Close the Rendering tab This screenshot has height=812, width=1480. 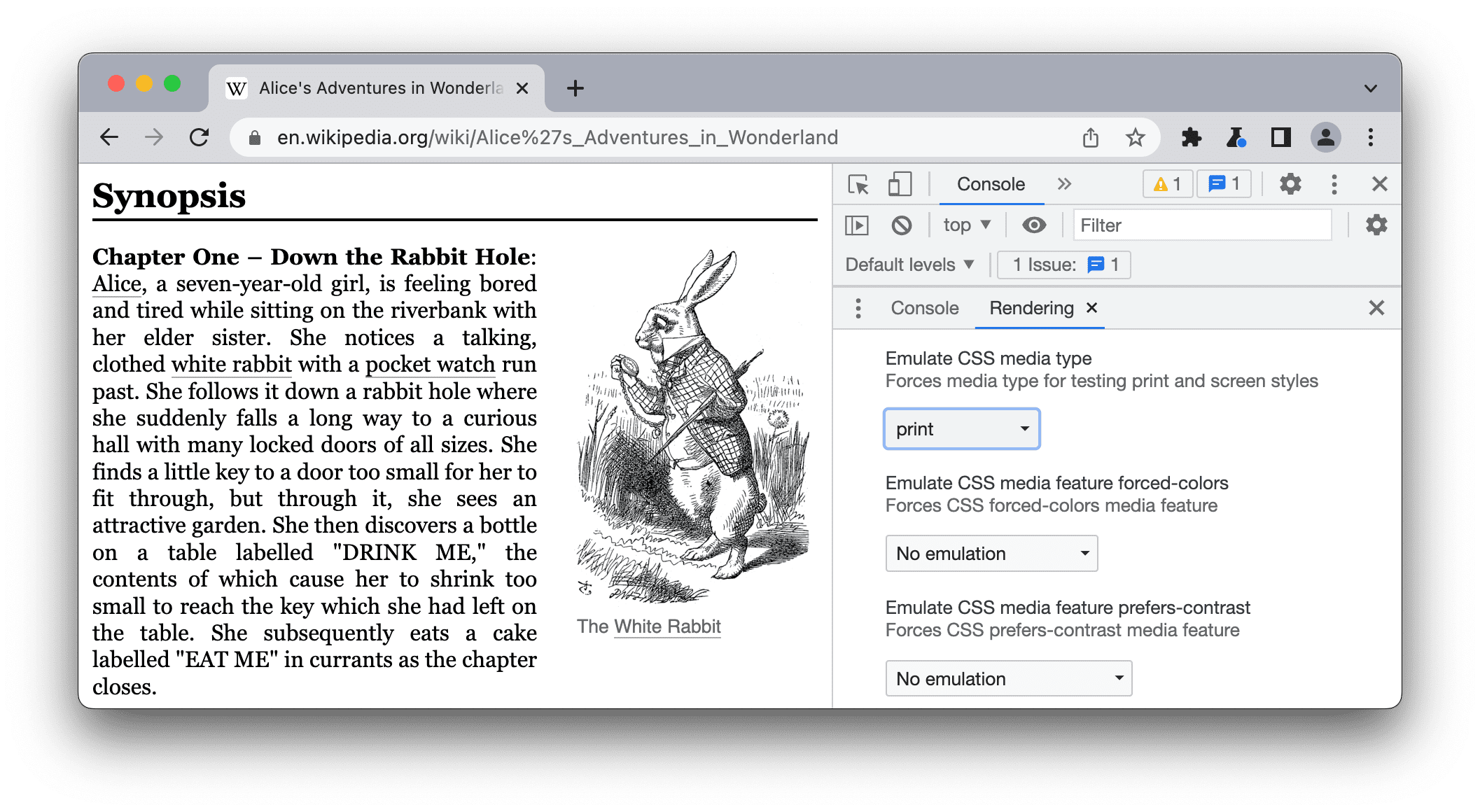1096,308
